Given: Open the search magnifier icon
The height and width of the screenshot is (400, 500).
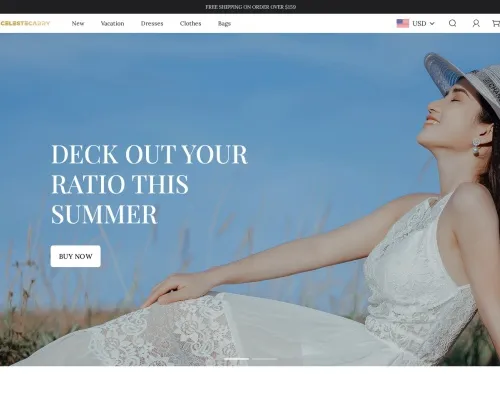Looking at the screenshot, I should (x=452, y=23).
